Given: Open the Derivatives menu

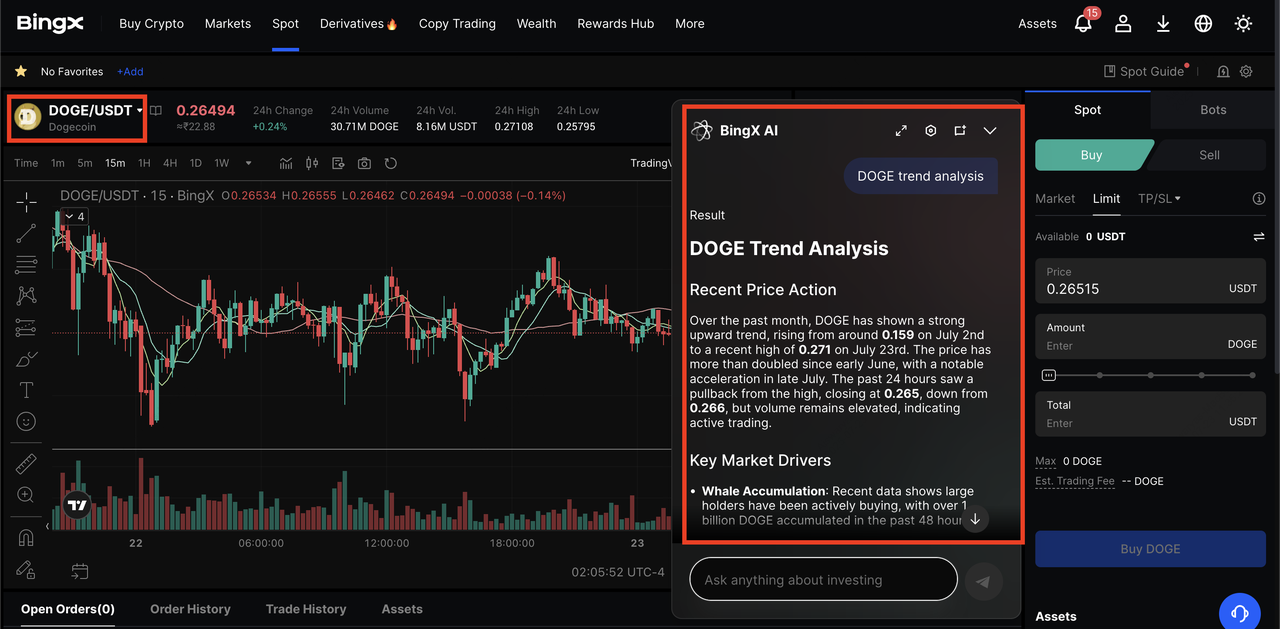Looking at the screenshot, I should pos(359,23).
